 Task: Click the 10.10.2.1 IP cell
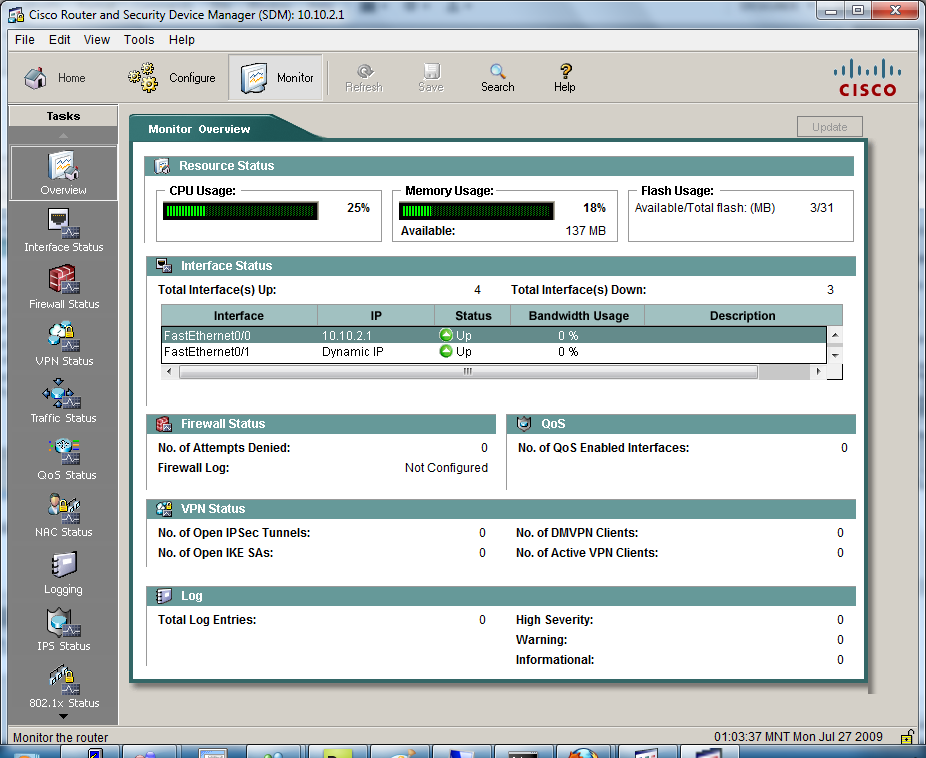[x=347, y=335]
